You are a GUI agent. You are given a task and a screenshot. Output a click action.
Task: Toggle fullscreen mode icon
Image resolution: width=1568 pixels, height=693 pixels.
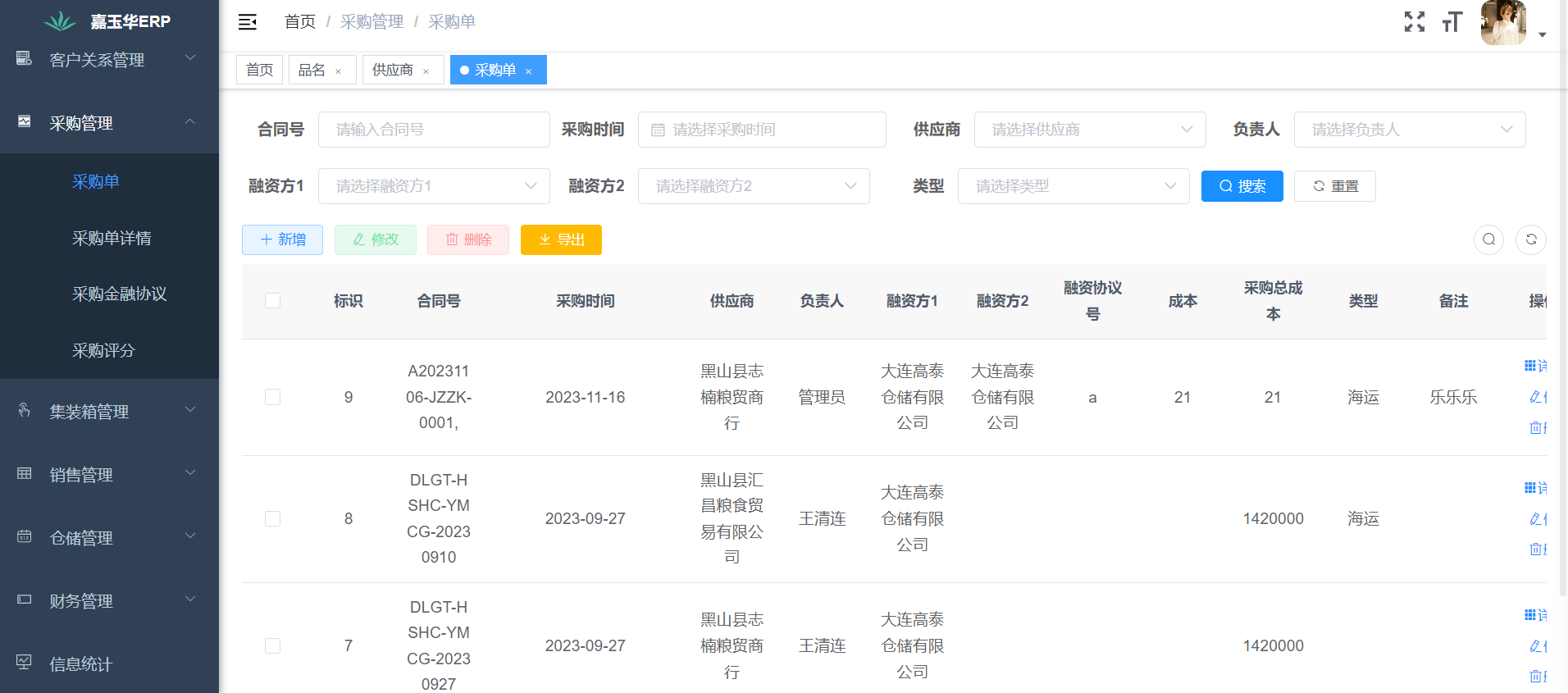[1415, 21]
